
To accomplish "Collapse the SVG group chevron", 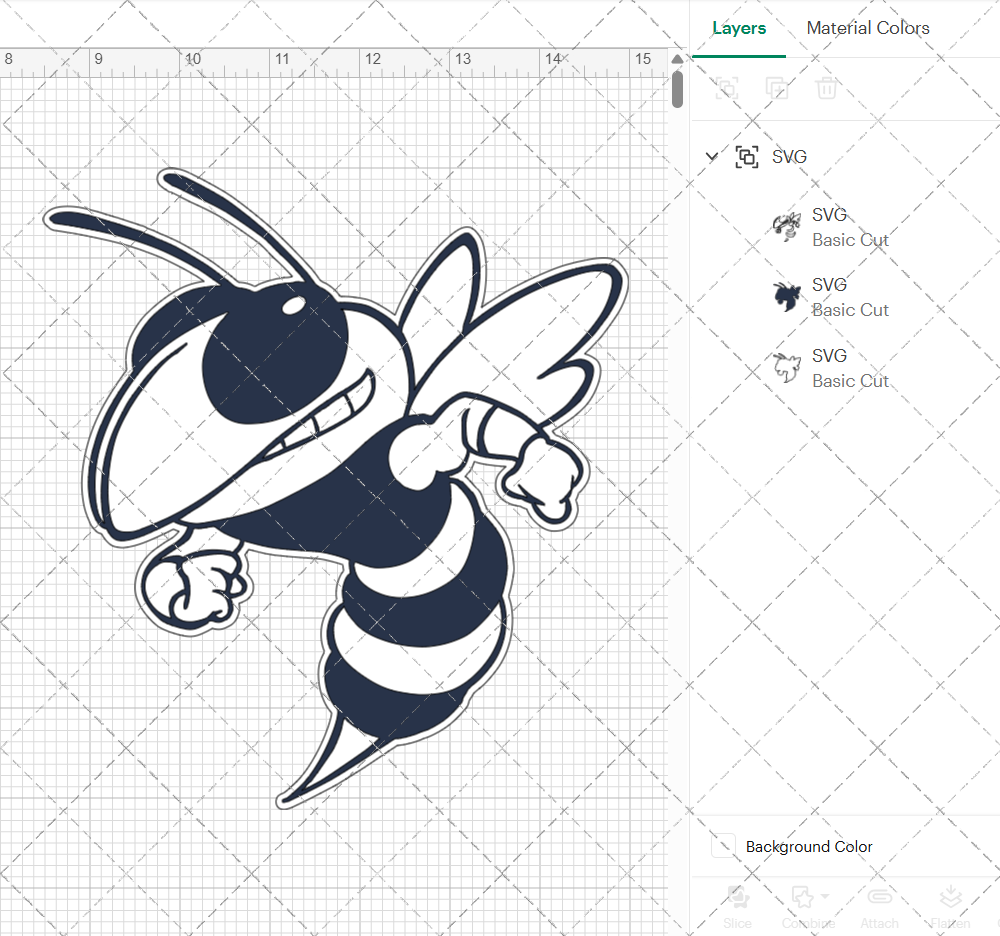I will pyautogui.click(x=712, y=156).
